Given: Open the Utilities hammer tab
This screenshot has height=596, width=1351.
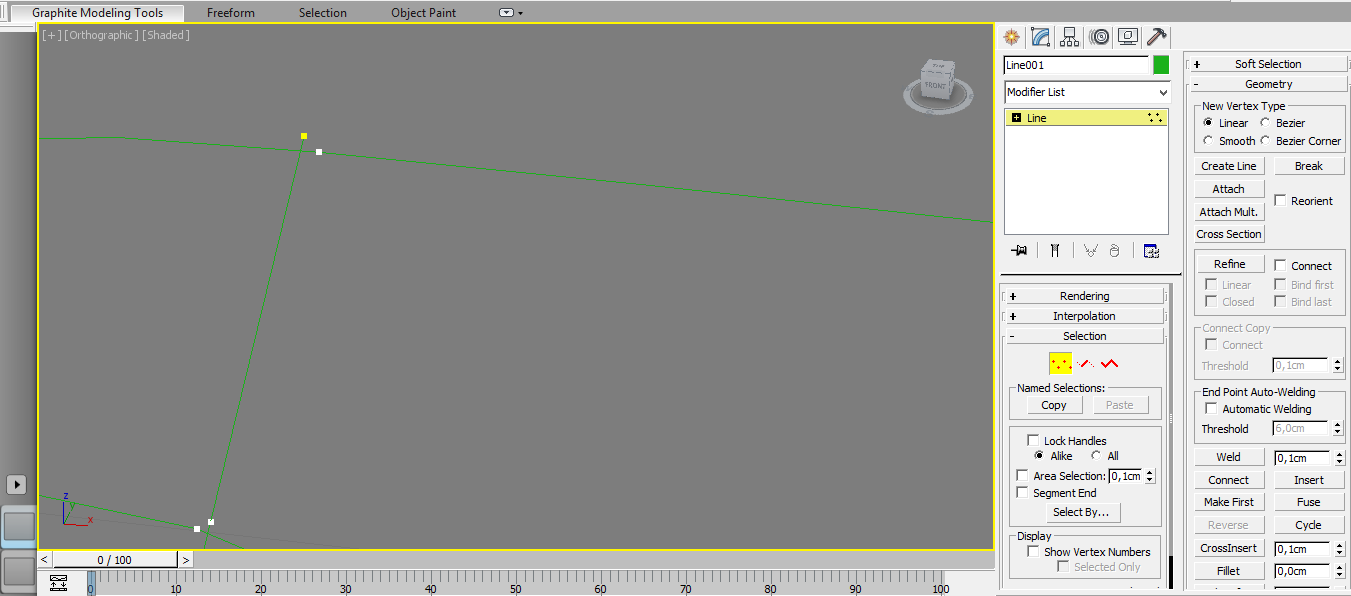Looking at the screenshot, I should (1157, 37).
